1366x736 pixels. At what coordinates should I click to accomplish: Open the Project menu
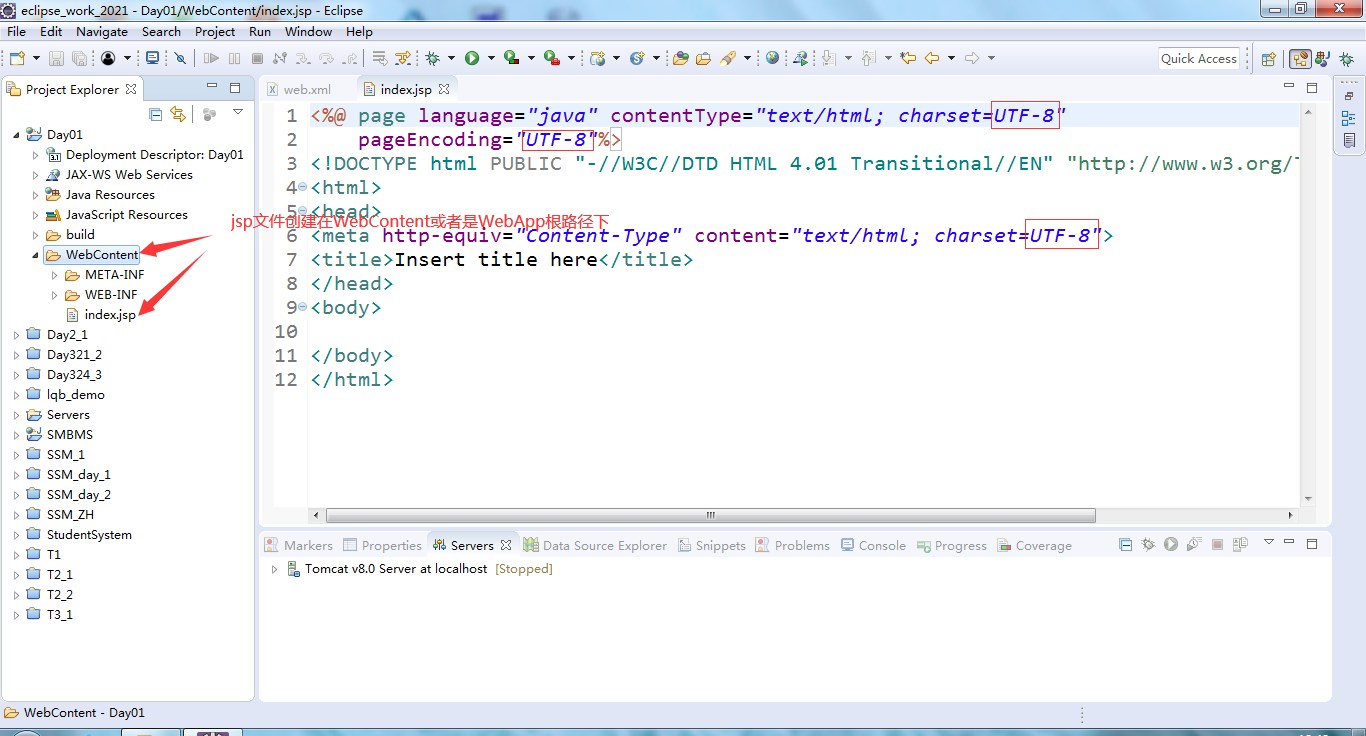[215, 31]
